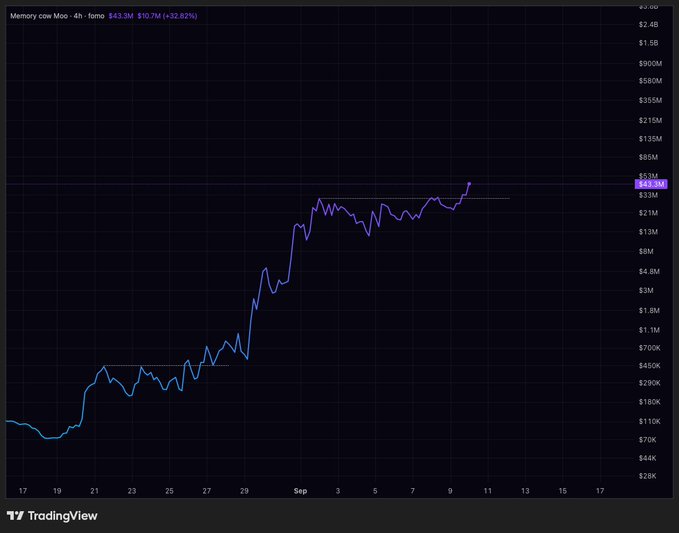Click the TradingView logo
This screenshot has height=533, width=679.
click(x=52, y=516)
